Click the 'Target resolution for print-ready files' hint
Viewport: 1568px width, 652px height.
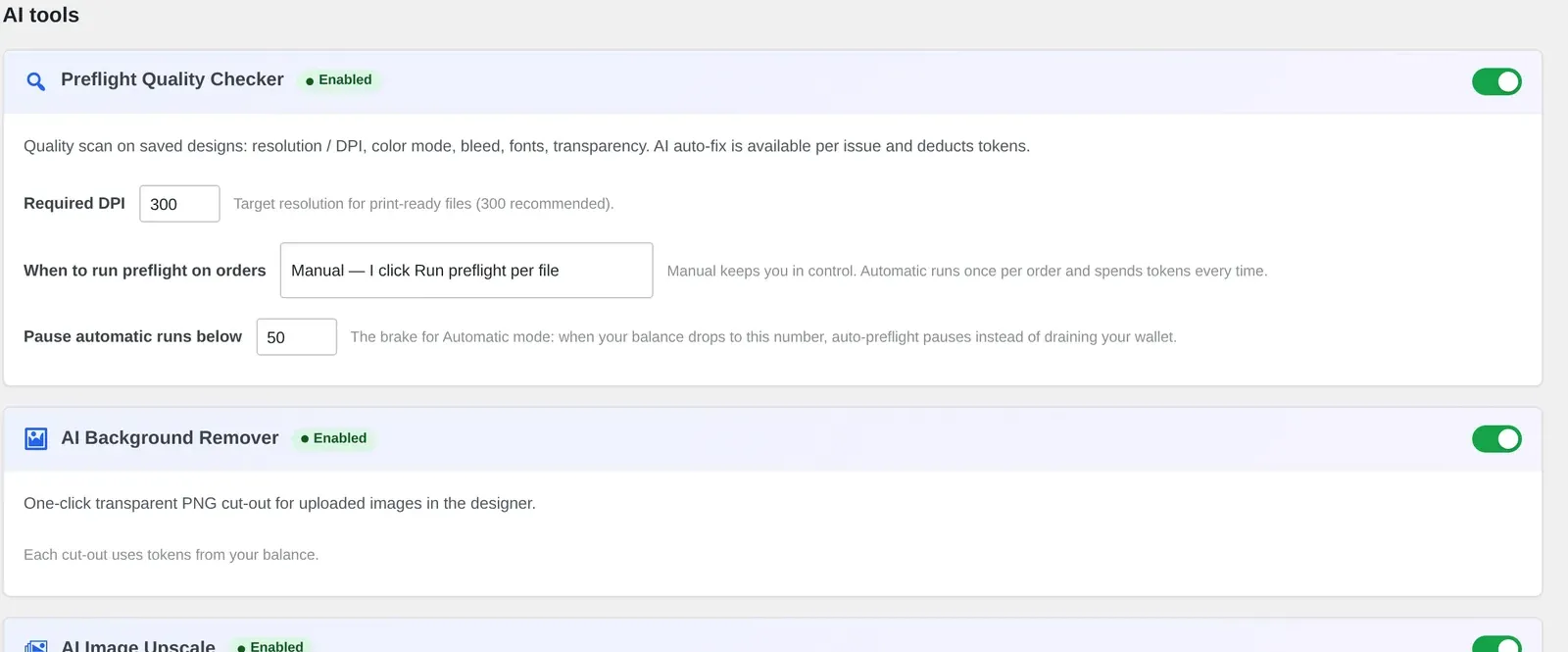(423, 204)
